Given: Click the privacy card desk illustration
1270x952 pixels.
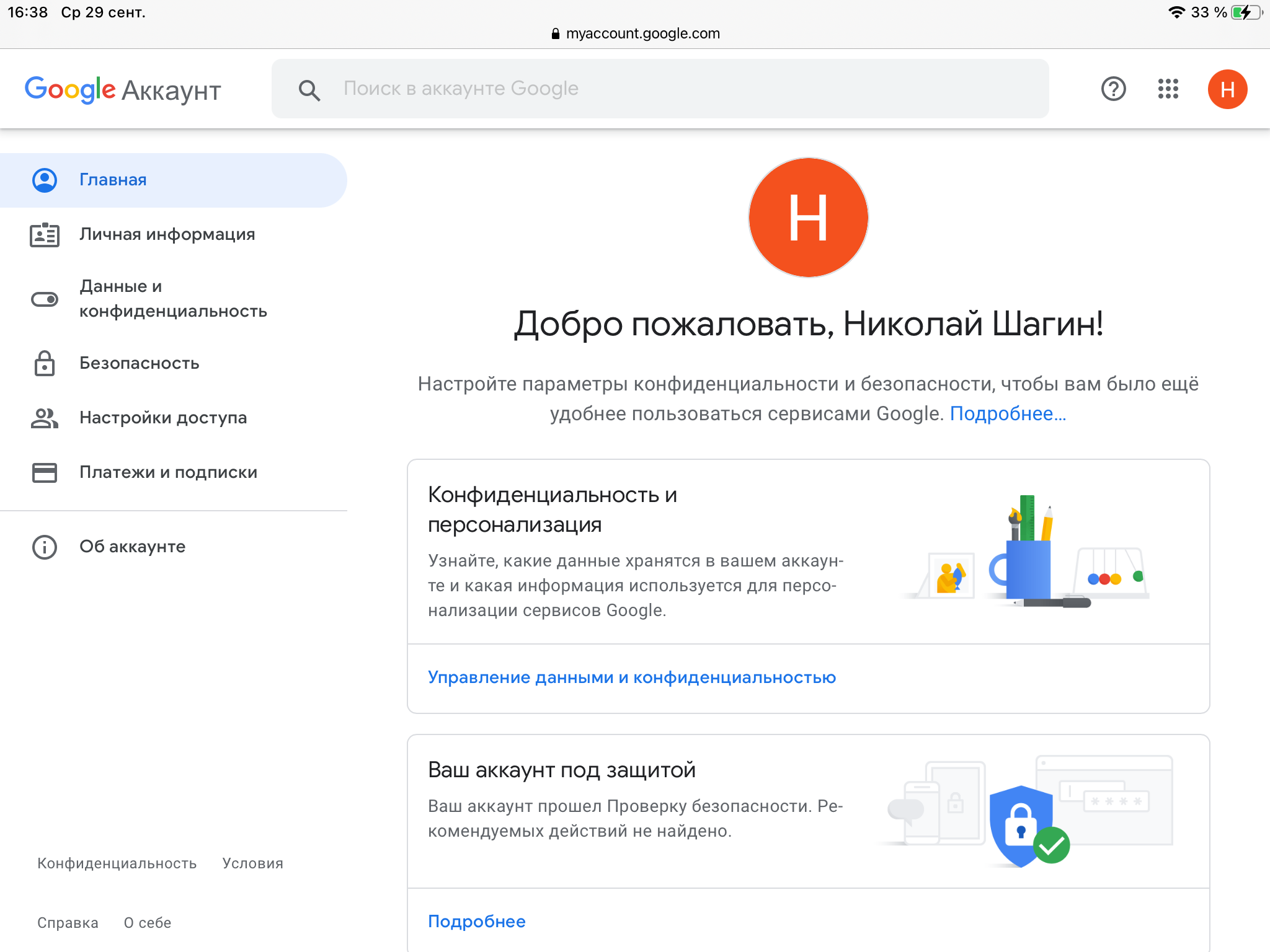Looking at the screenshot, I should click(1026, 552).
